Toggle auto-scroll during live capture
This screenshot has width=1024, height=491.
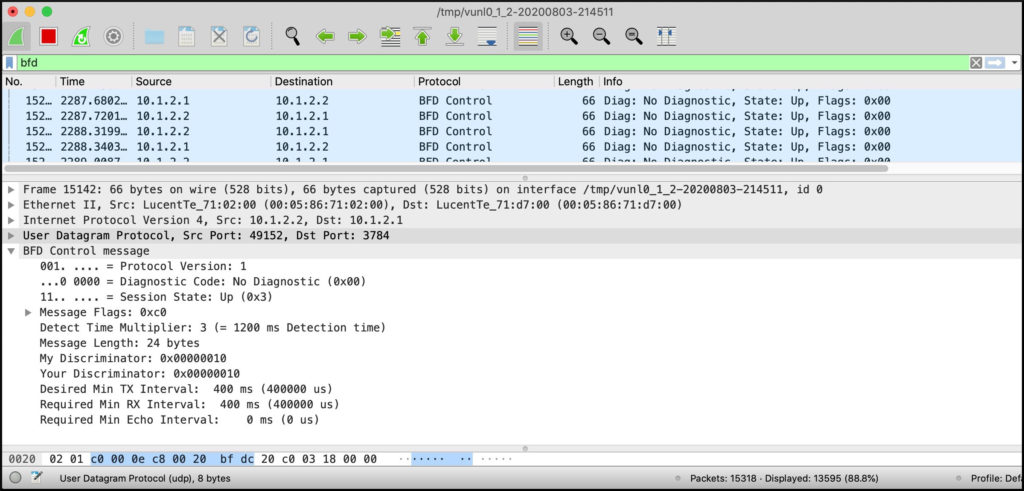pyautogui.click(x=487, y=36)
